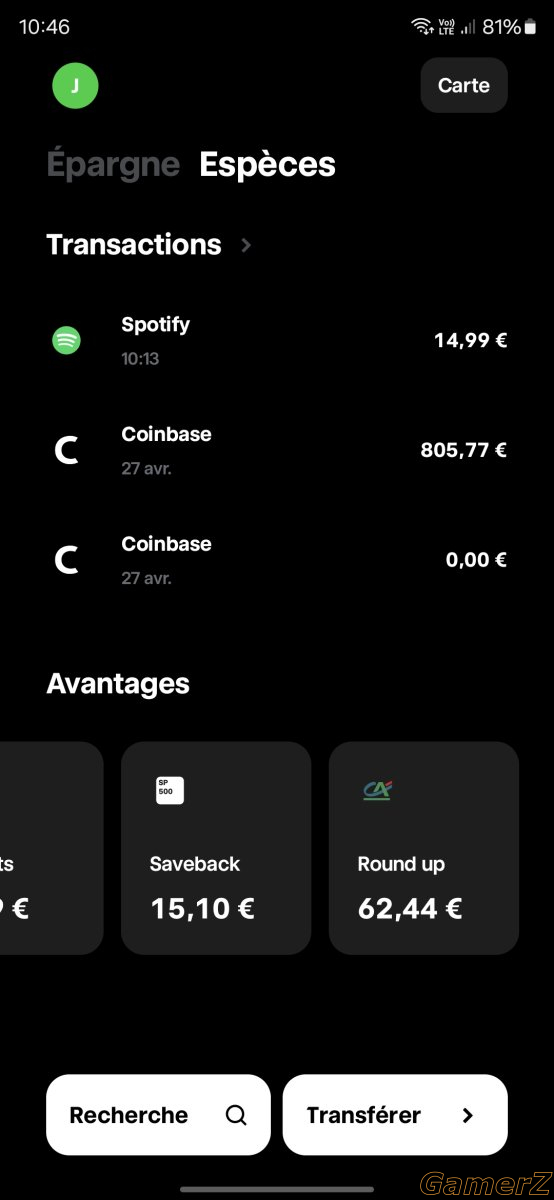Image resolution: width=554 pixels, height=1200 pixels.
Task: Tap the SP 500 icon in Saveback card
Action: click(x=170, y=790)
